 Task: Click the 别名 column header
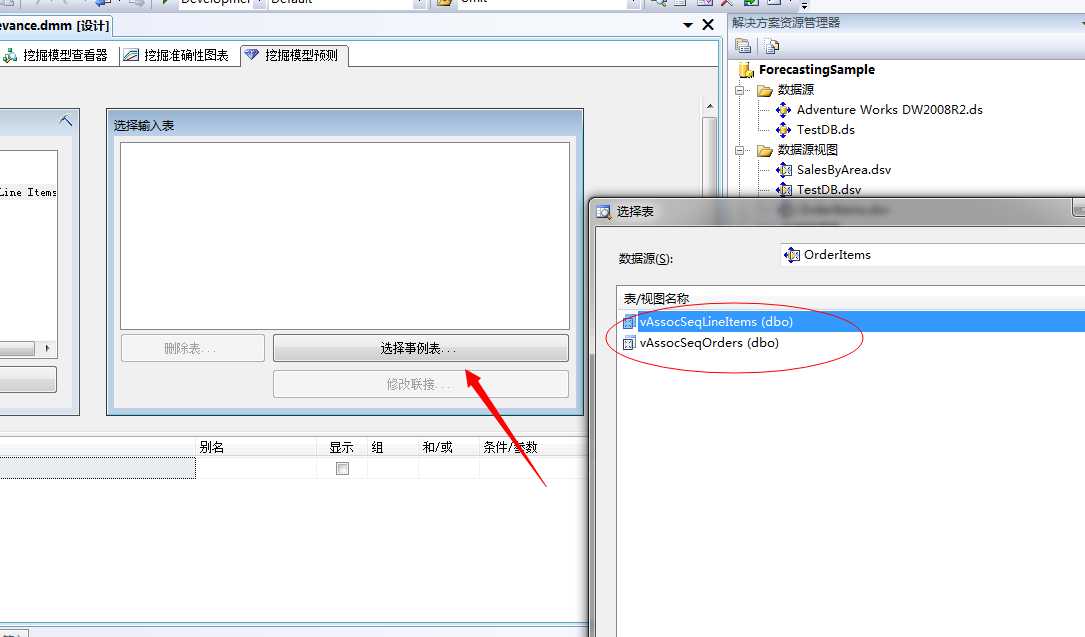pos(255,447)
